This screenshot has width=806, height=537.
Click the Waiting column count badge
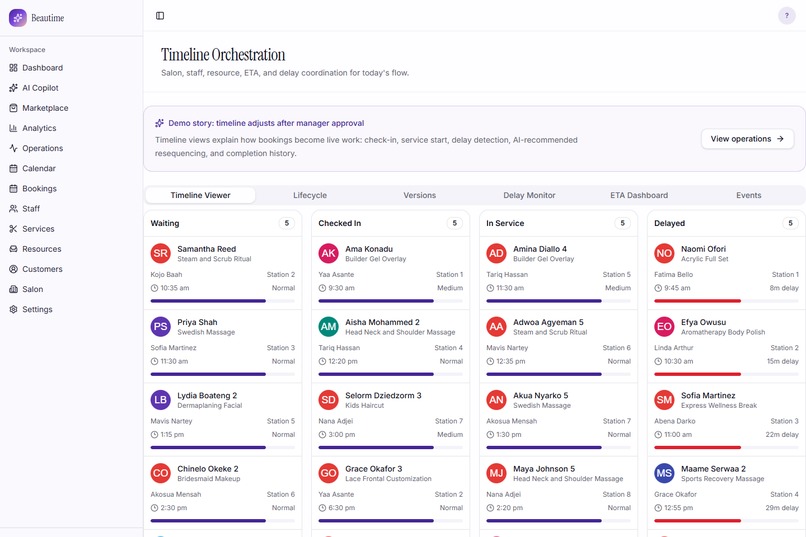point(287,223)
